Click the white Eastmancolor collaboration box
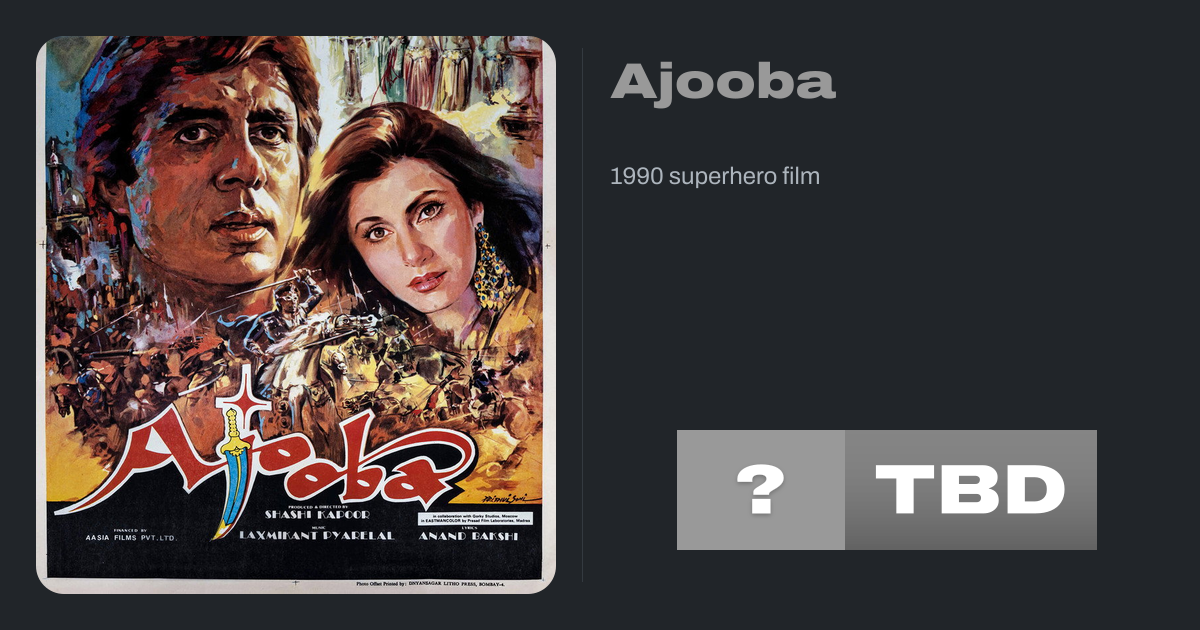 (476, 517)
